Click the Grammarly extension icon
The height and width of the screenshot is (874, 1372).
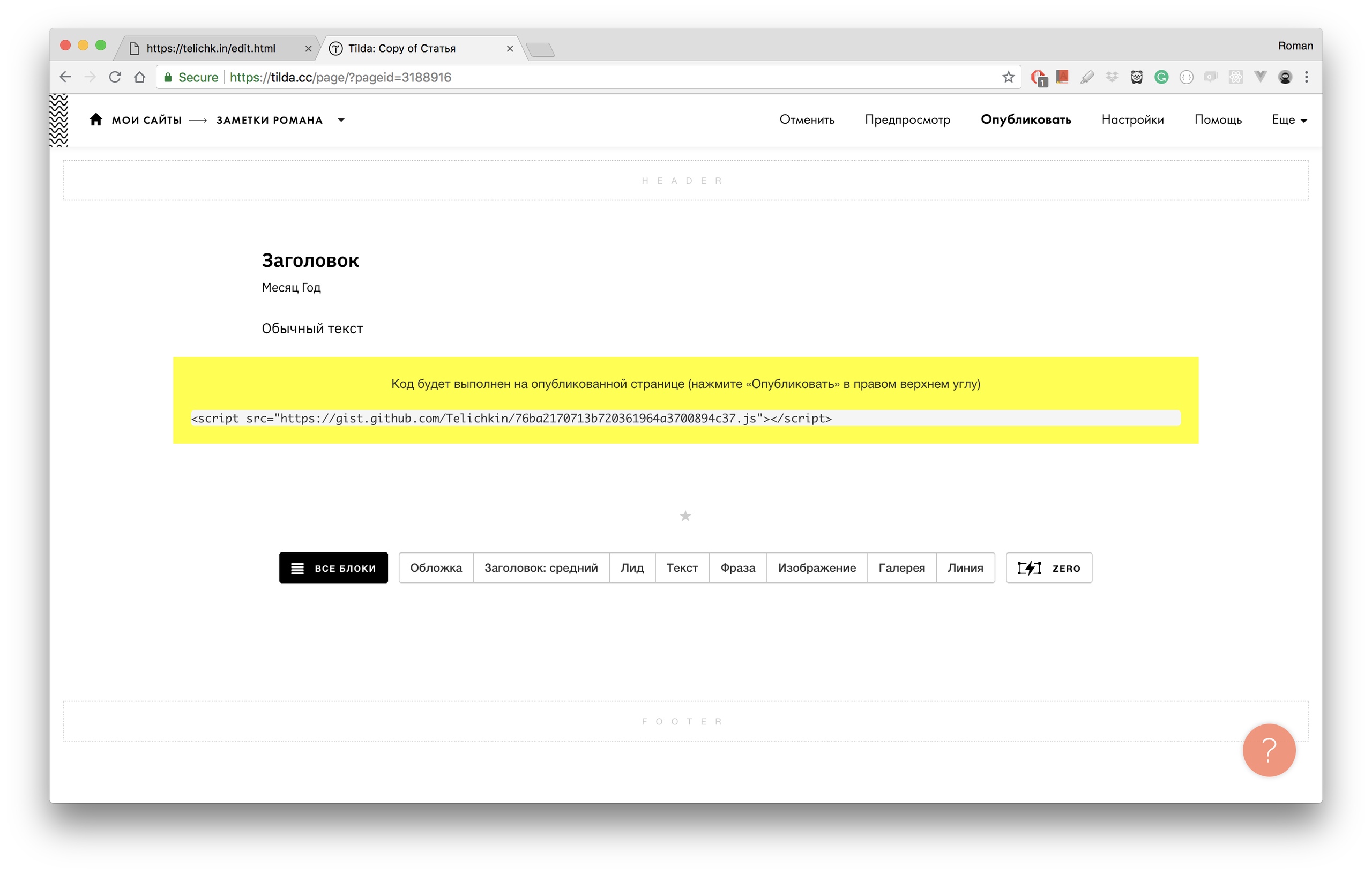pyautogui.click(x=1161, y=77)
